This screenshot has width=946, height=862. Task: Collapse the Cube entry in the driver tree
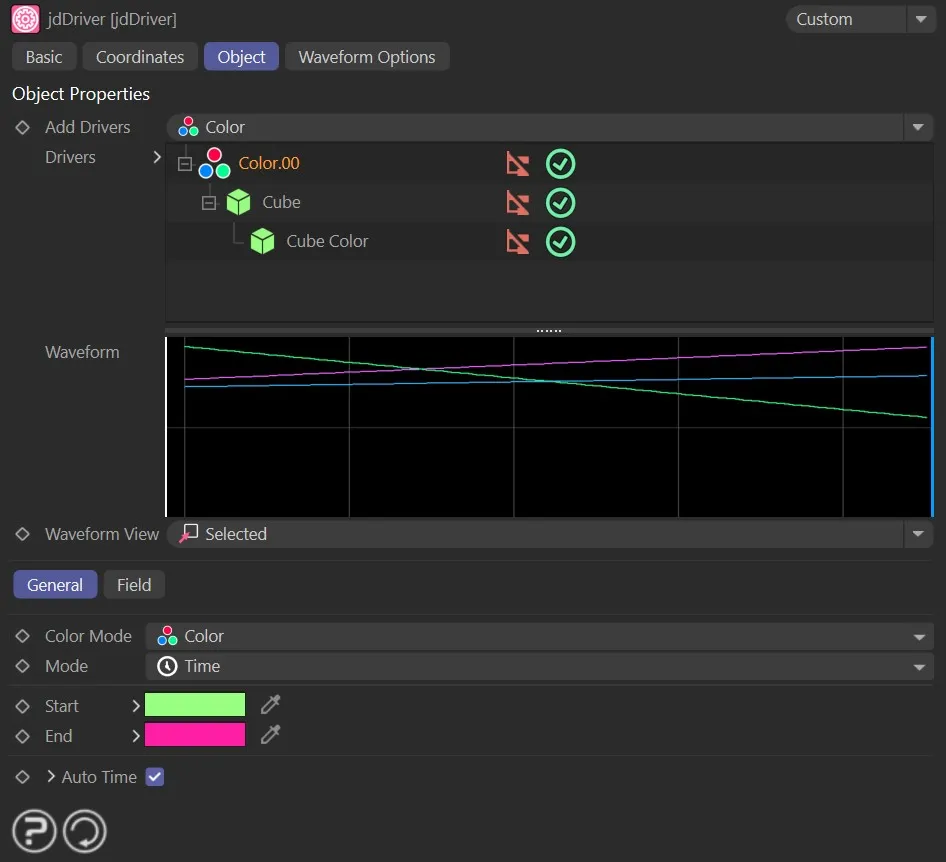pyautogui.click(x=209, y=202)
